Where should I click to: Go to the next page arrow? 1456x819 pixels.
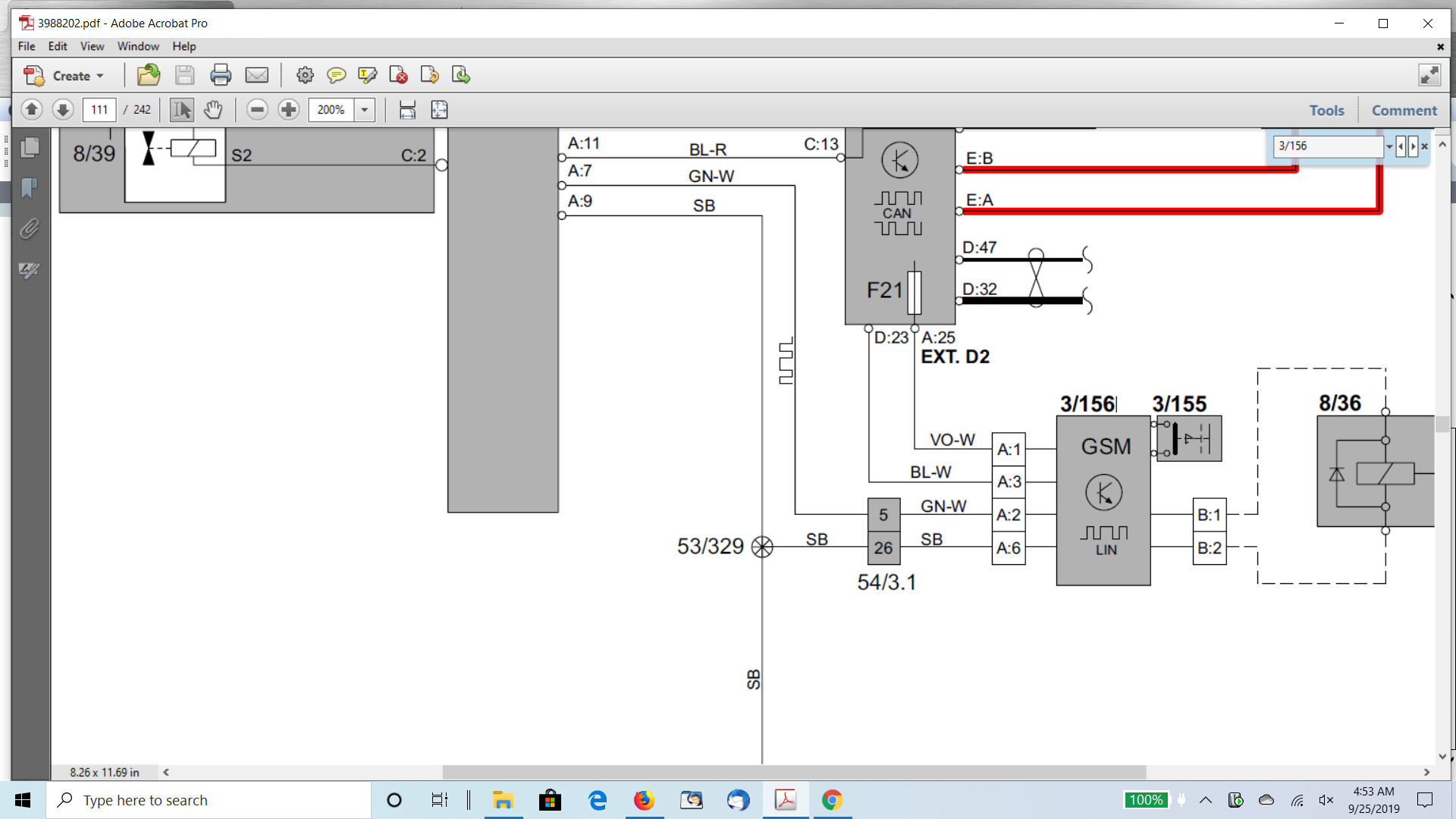pos(63,110)
